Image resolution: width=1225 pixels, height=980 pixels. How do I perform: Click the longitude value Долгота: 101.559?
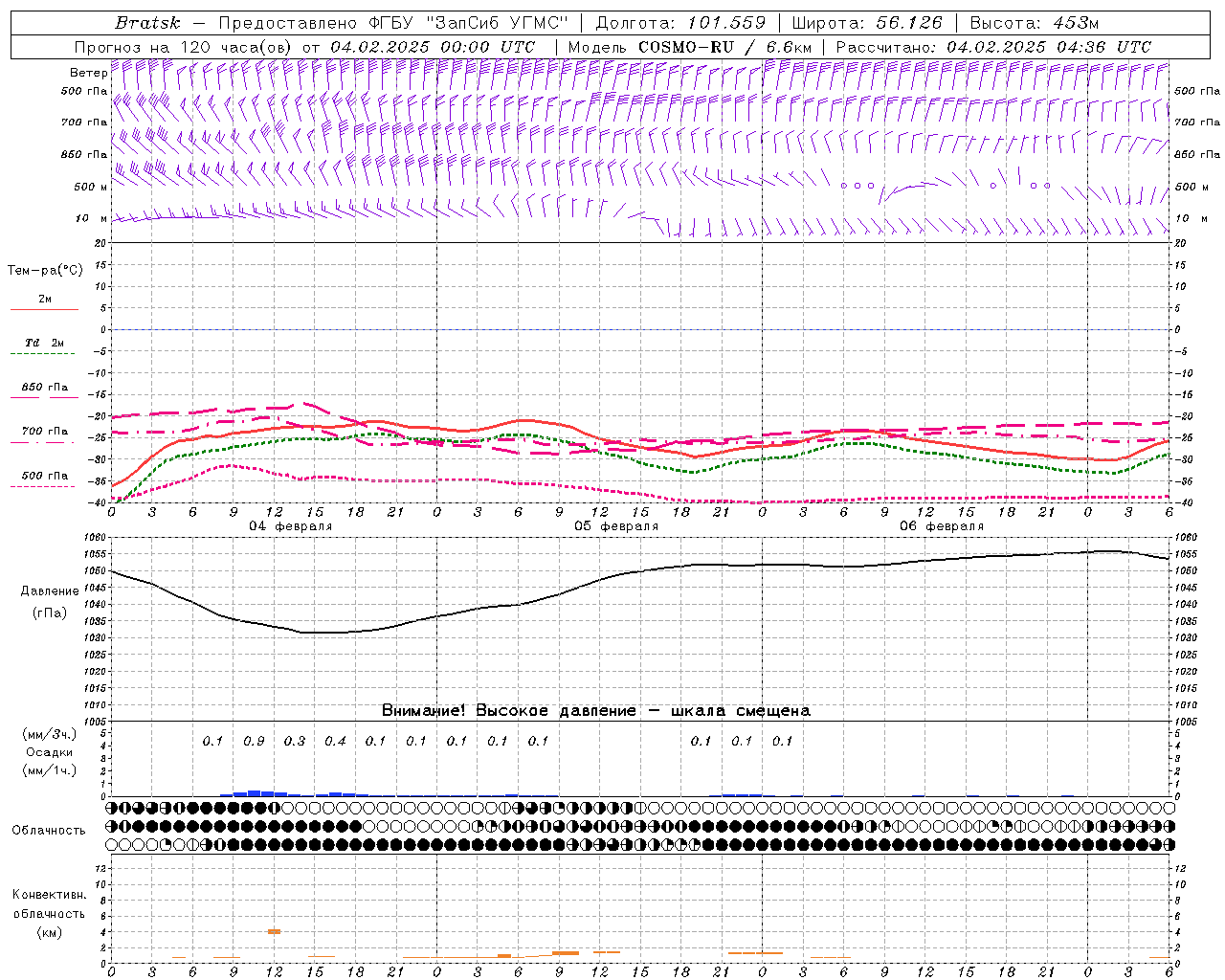(681, 23)
